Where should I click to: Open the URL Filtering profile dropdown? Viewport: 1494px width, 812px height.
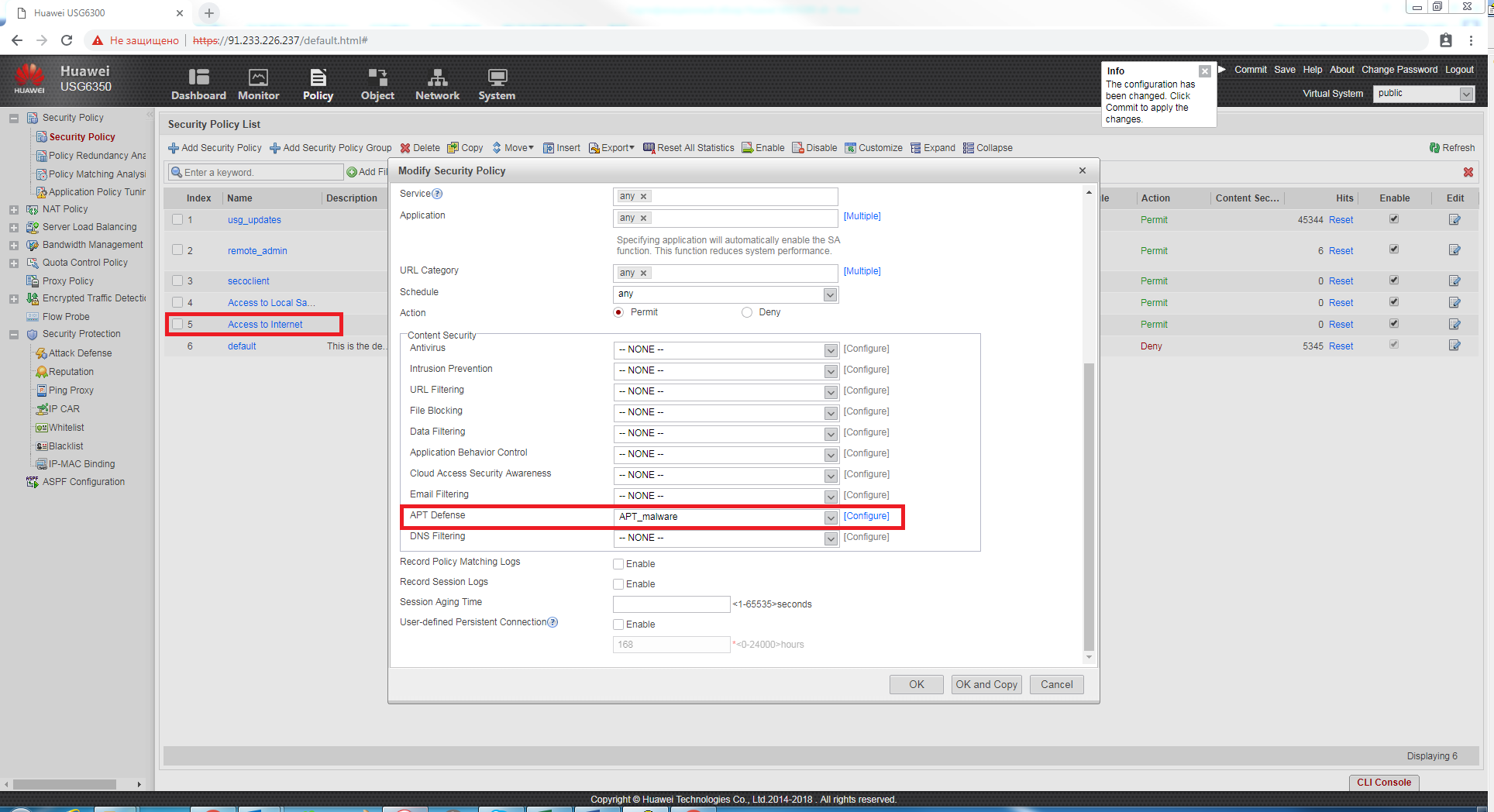[x=830, y=392]
